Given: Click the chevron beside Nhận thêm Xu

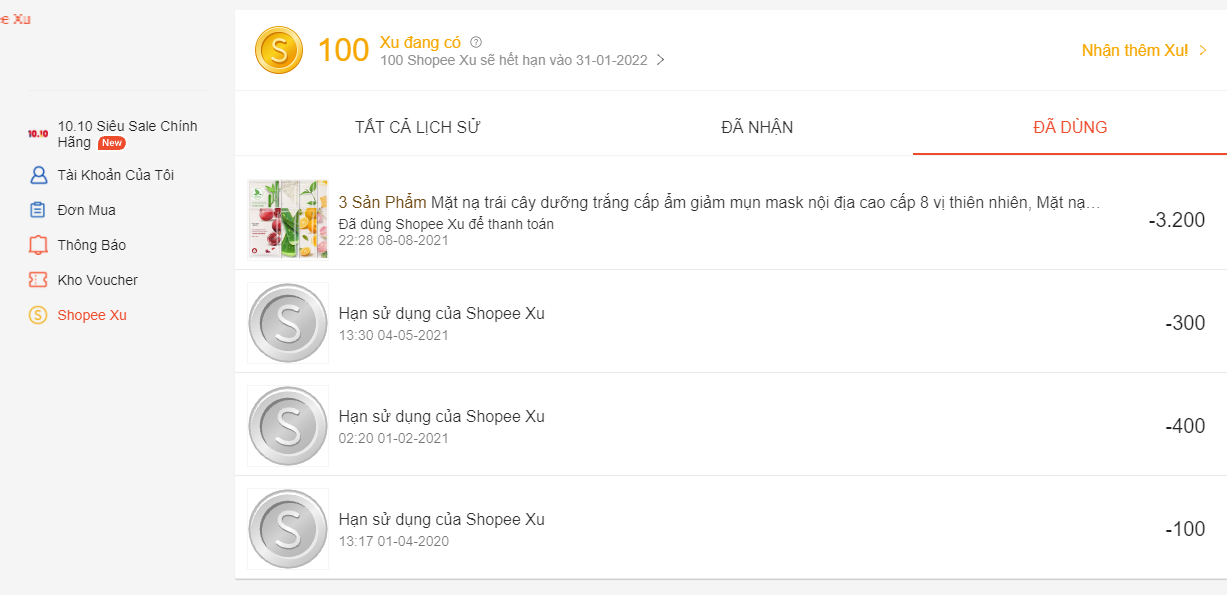Looking at the screenshot, I should point(1203,50).
